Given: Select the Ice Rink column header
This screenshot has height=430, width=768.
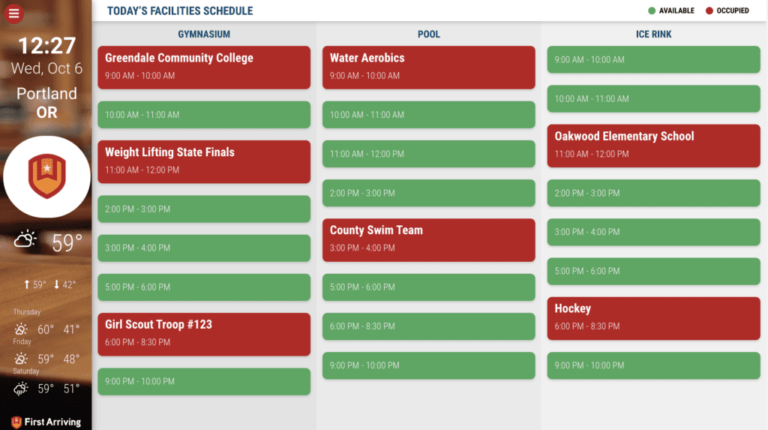Looking at the screenshot, I should [653, 34].
